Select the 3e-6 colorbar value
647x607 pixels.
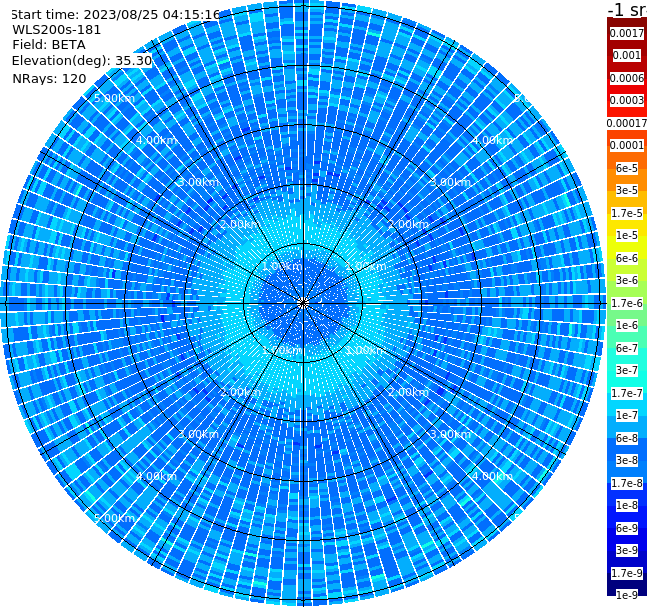[627, 280]
